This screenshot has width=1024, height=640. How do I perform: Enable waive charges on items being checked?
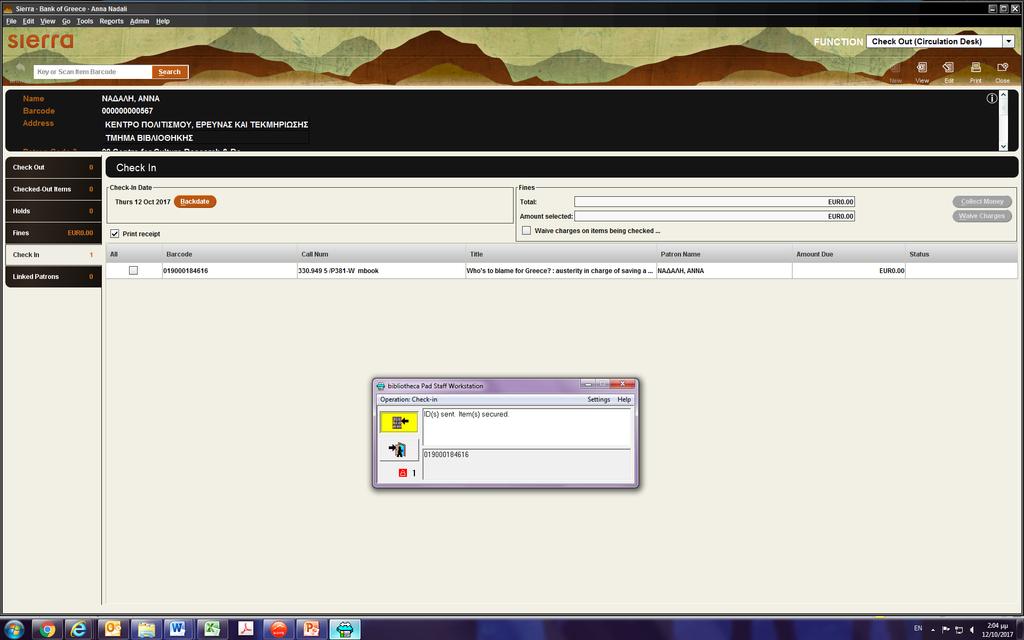(526, 231)
